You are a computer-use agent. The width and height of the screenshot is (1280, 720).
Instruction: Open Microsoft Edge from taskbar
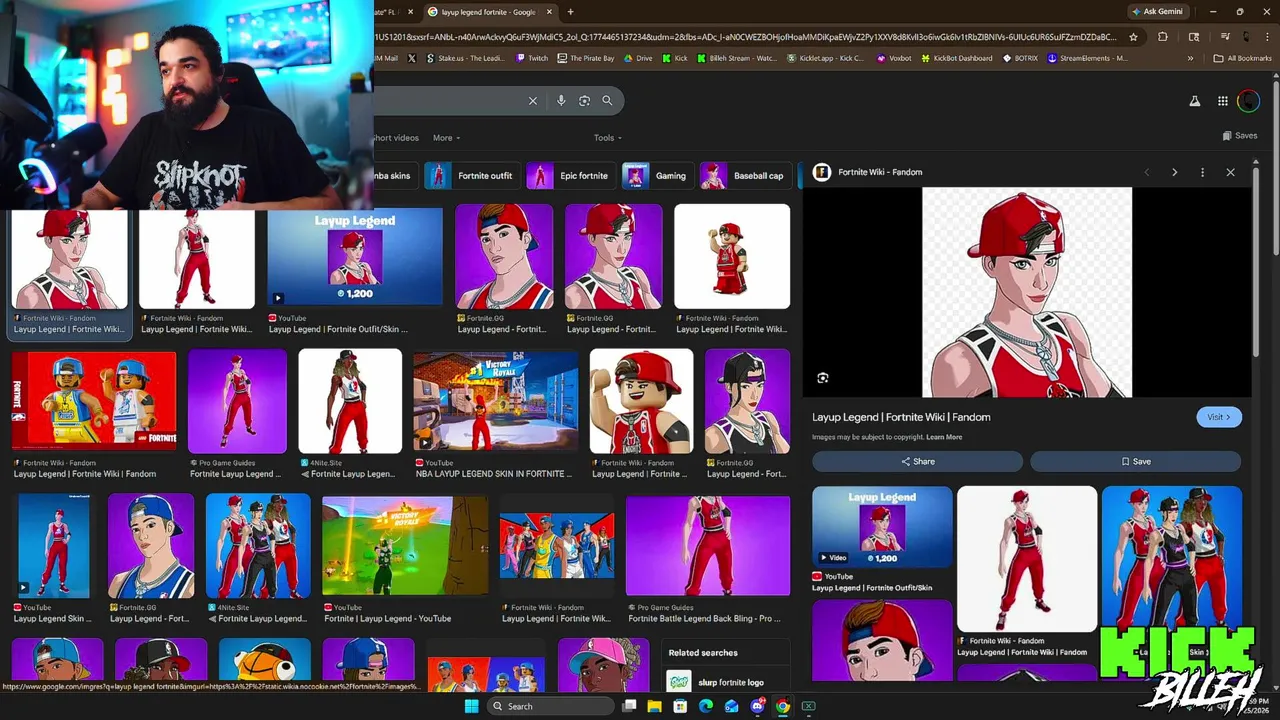[706, 706]
